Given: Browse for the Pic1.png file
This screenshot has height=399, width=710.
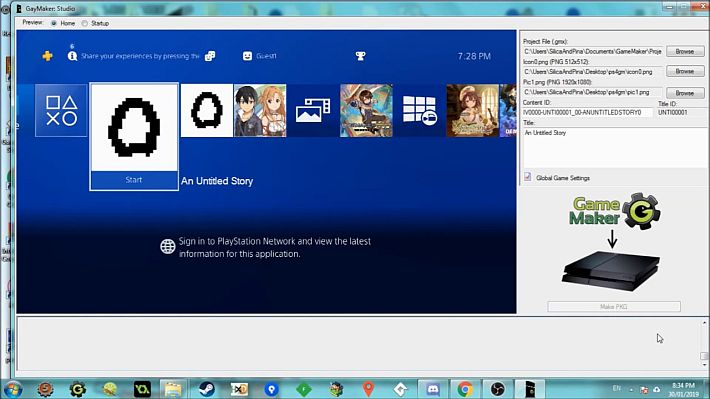Looking at the screenshot, I should (685, 93).
